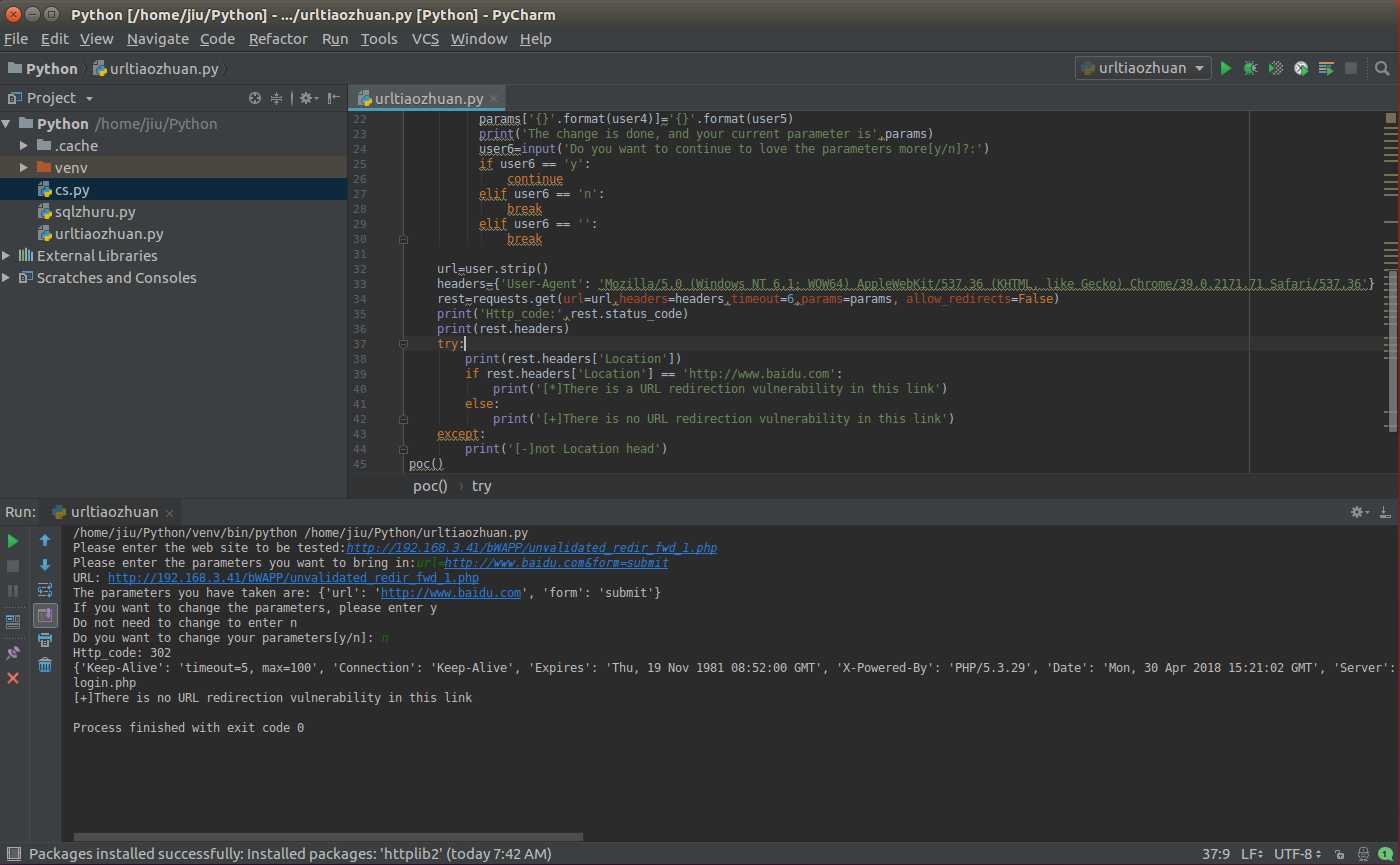
Task: Collapse All icon in Project panel
Action: [x=277, y=98]
